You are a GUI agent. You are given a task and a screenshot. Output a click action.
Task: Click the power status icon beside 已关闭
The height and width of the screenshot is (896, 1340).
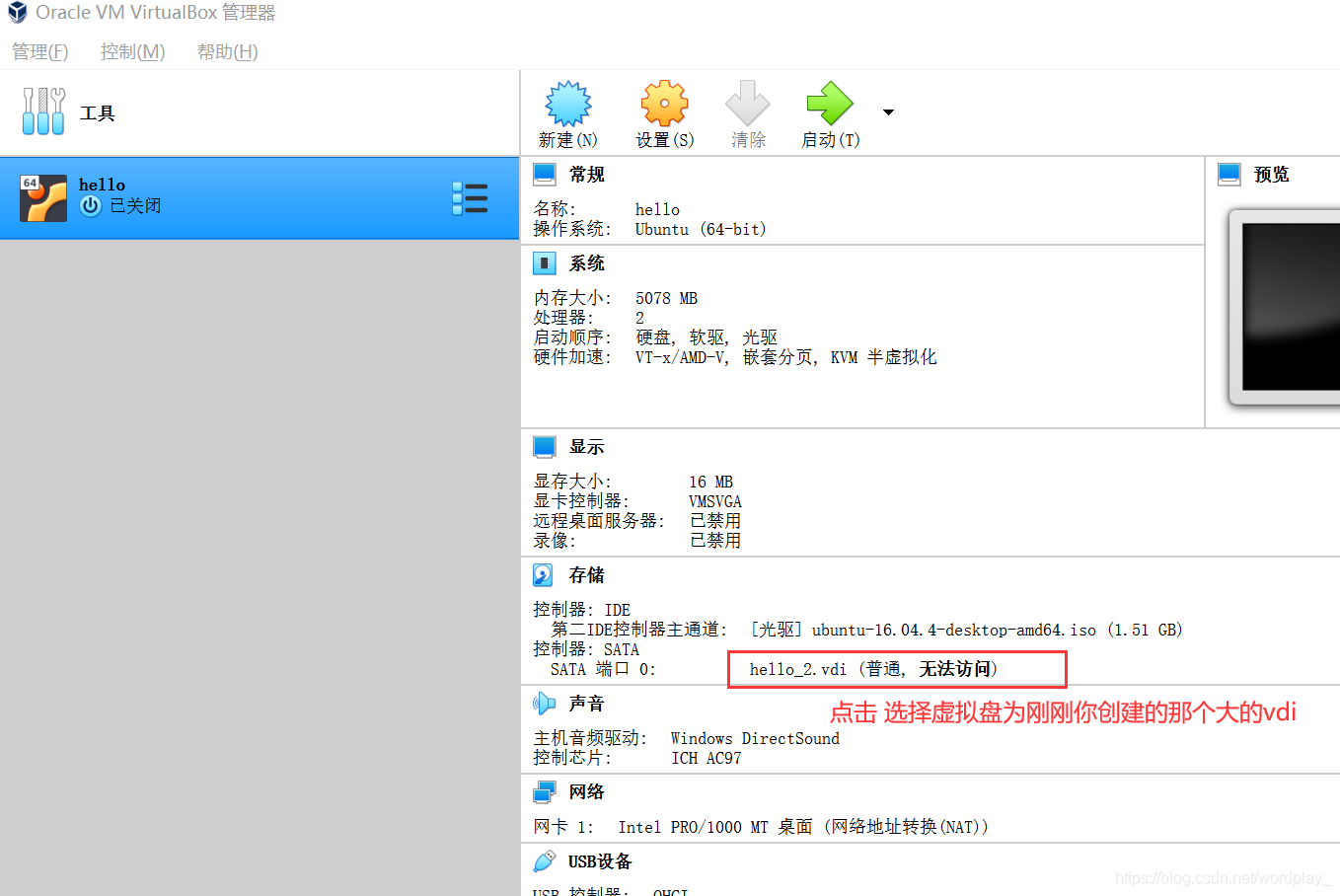pyautogui.click(x=91, y=206)
